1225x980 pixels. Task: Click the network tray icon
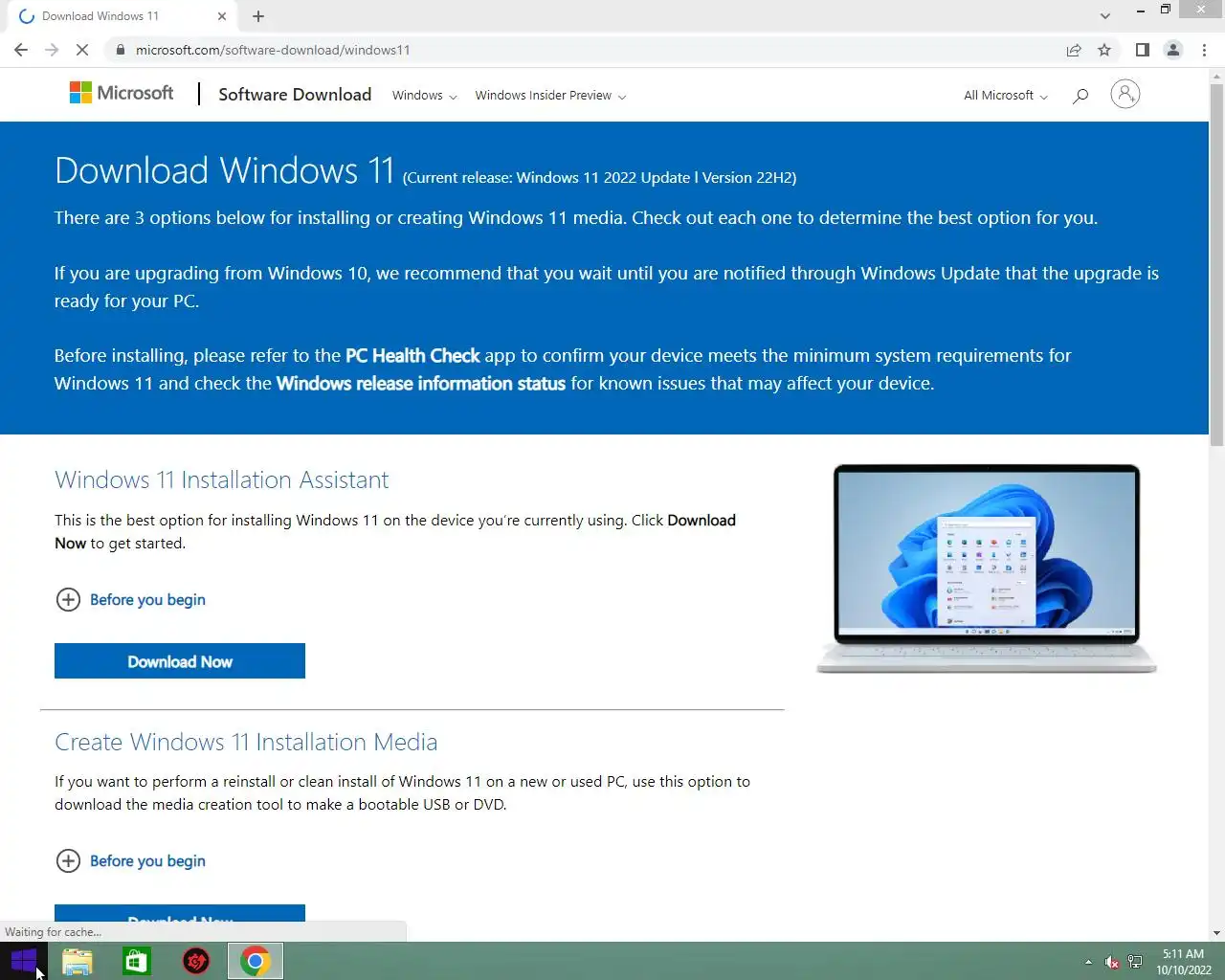tap(1135, 962)
